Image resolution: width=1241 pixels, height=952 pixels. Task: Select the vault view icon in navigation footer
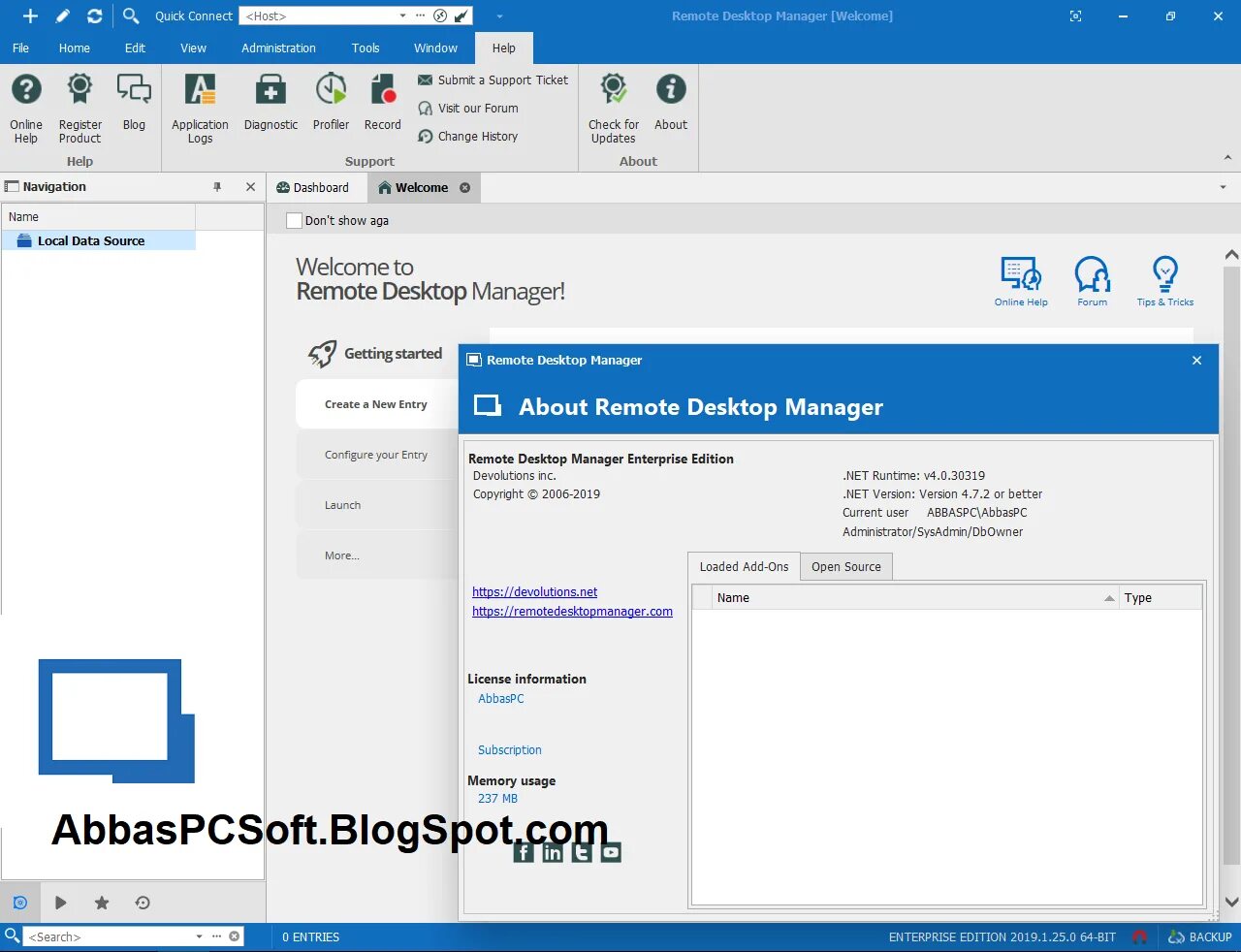pos(19,903)
